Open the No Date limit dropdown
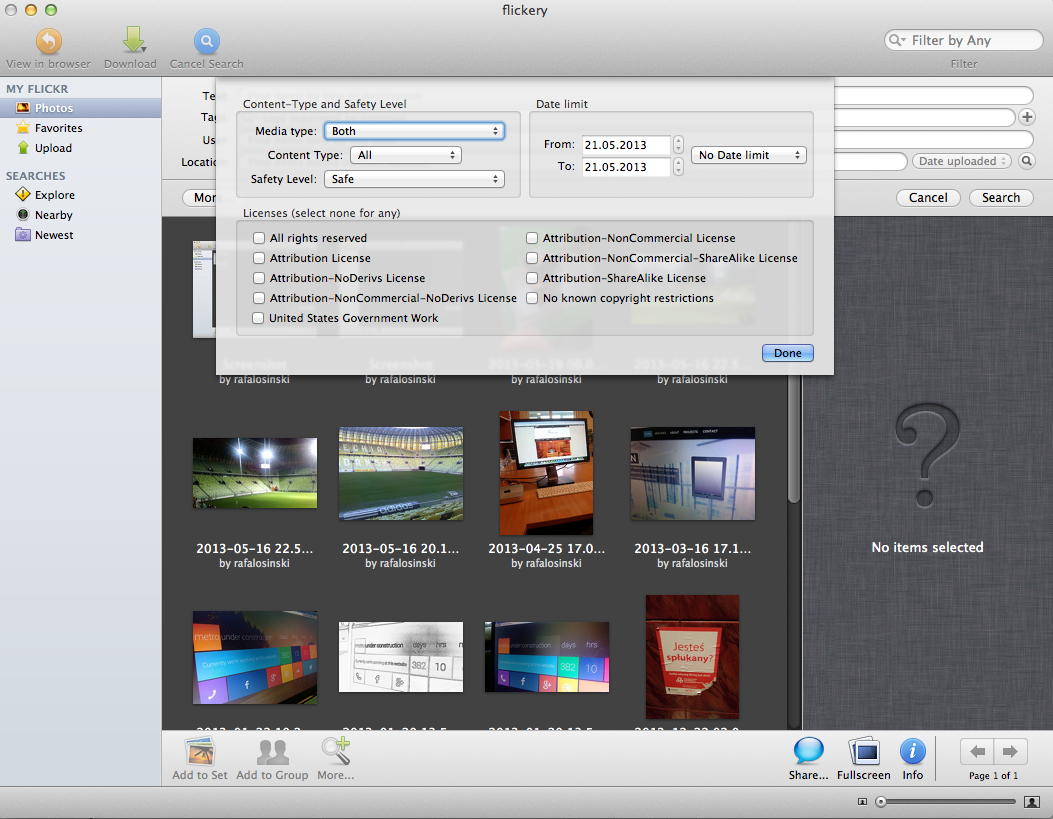 [x=748, y=155]
